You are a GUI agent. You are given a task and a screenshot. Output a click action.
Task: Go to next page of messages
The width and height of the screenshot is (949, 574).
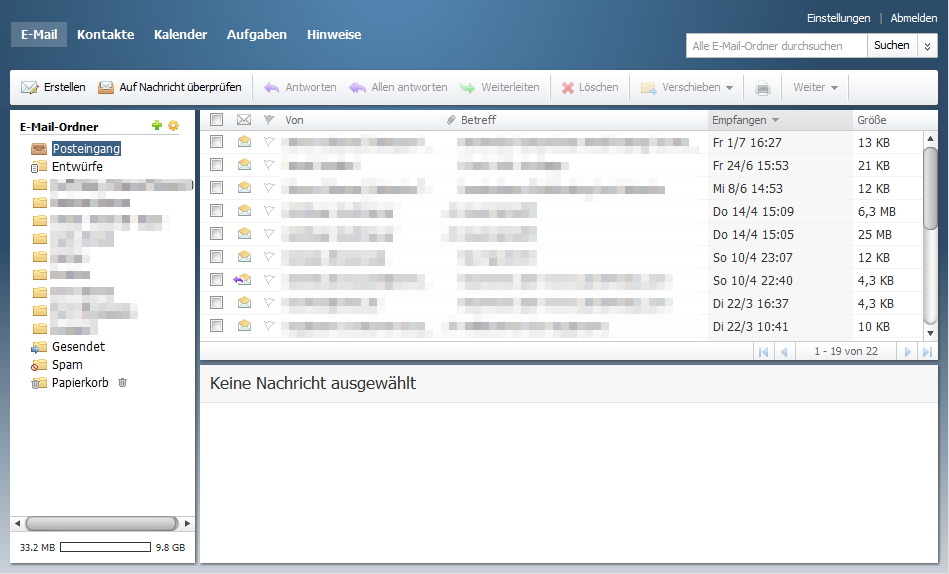907,351
